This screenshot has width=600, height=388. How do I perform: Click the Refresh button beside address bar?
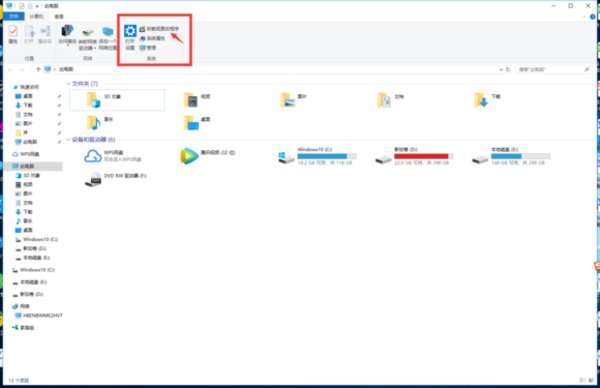[508, 69]
